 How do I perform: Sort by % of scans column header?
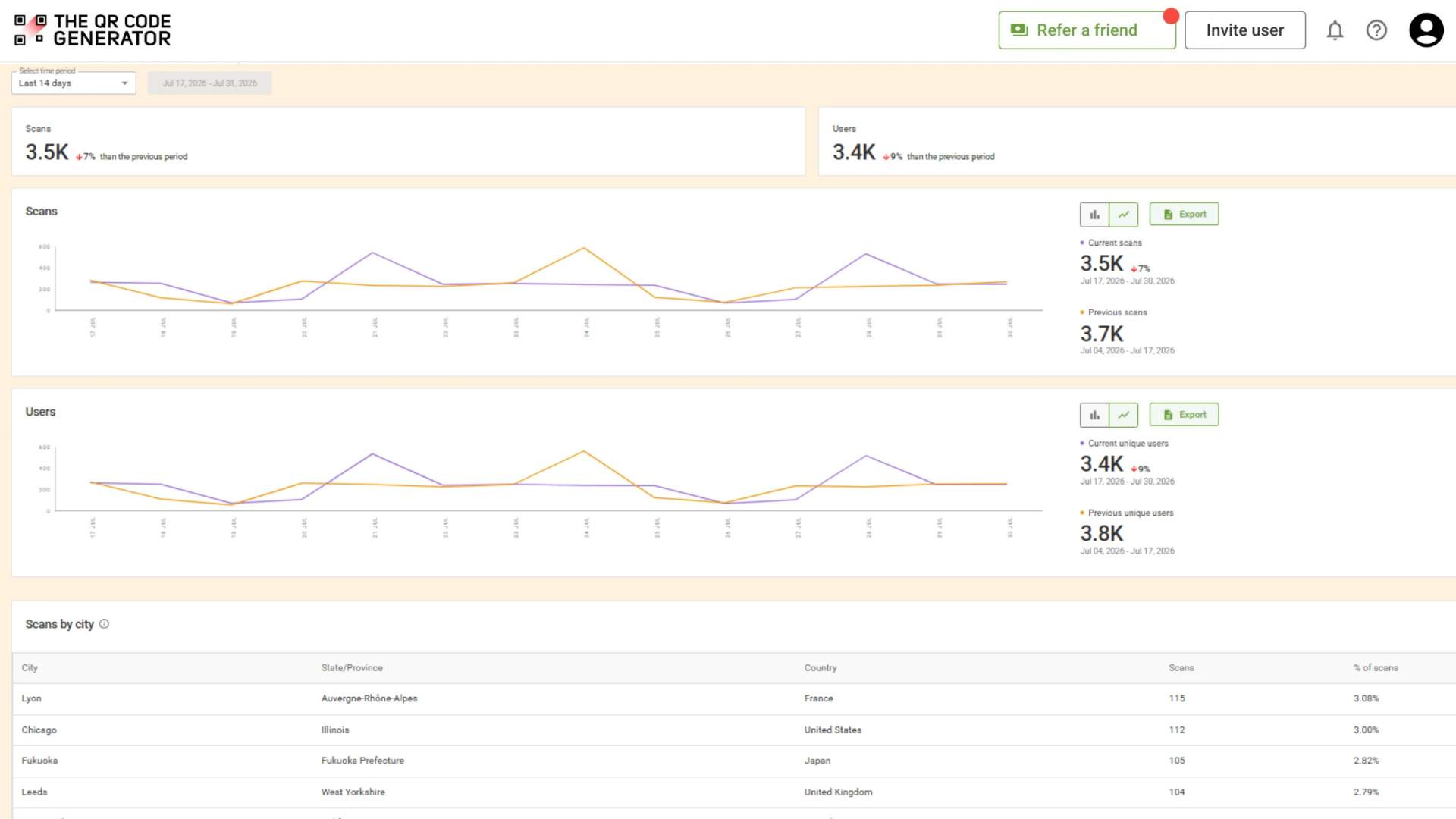1376,668
